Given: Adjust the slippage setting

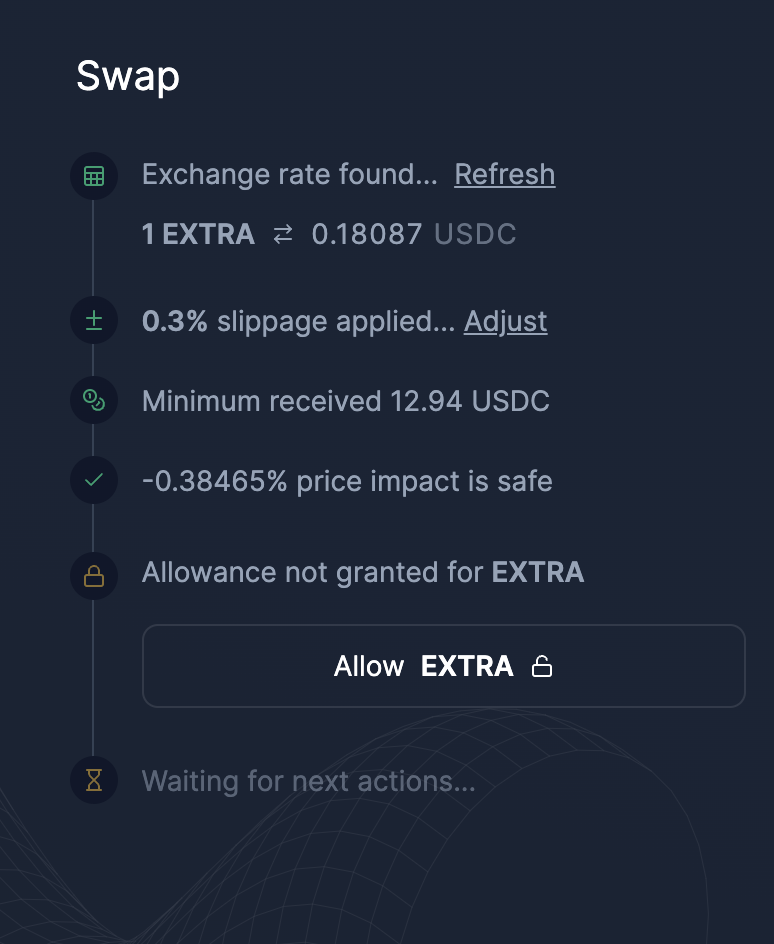Looking at the screenshot, I should tap(505, 321).
